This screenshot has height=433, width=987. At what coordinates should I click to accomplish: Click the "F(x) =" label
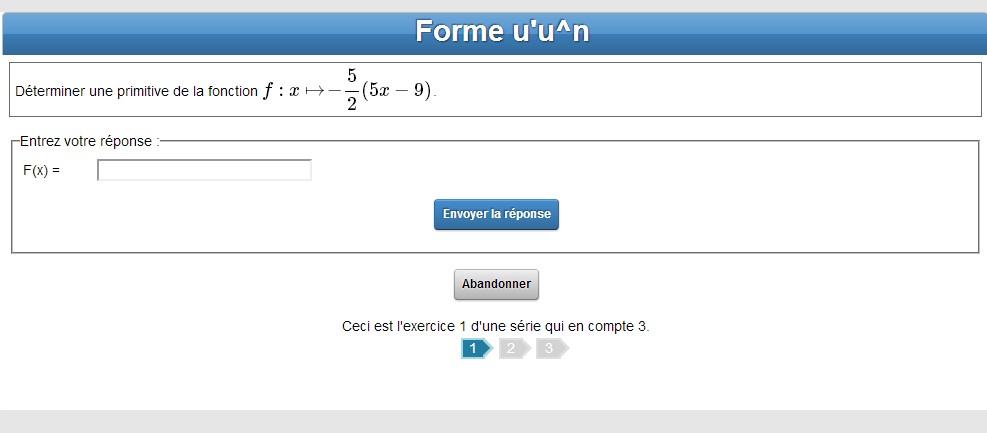41,171
